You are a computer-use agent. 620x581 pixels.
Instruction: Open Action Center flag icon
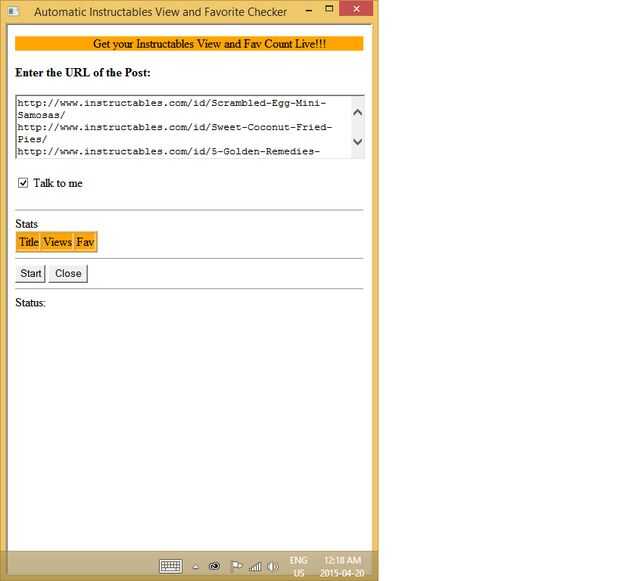(x=236, y=566)
